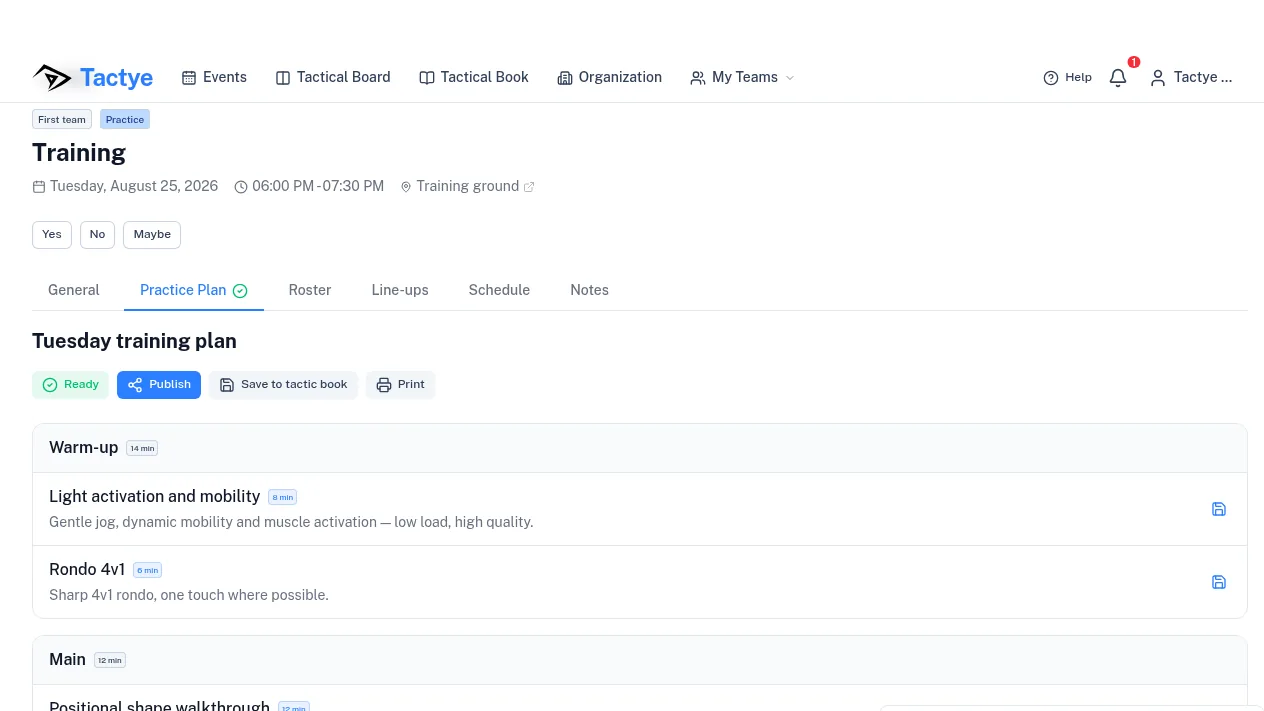Open Help
This screenshot has width=1264, height=711.
(x=1067, y=77)
